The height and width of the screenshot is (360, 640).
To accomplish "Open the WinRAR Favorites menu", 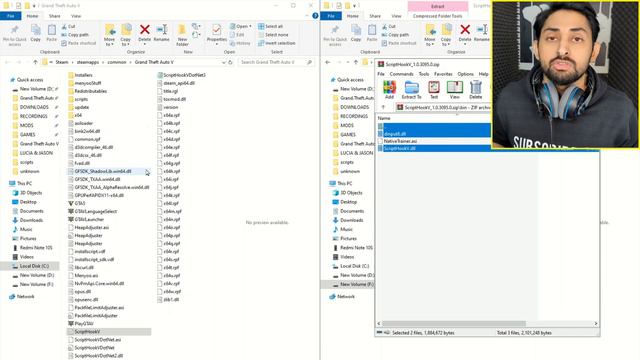I will click(443, 74).
